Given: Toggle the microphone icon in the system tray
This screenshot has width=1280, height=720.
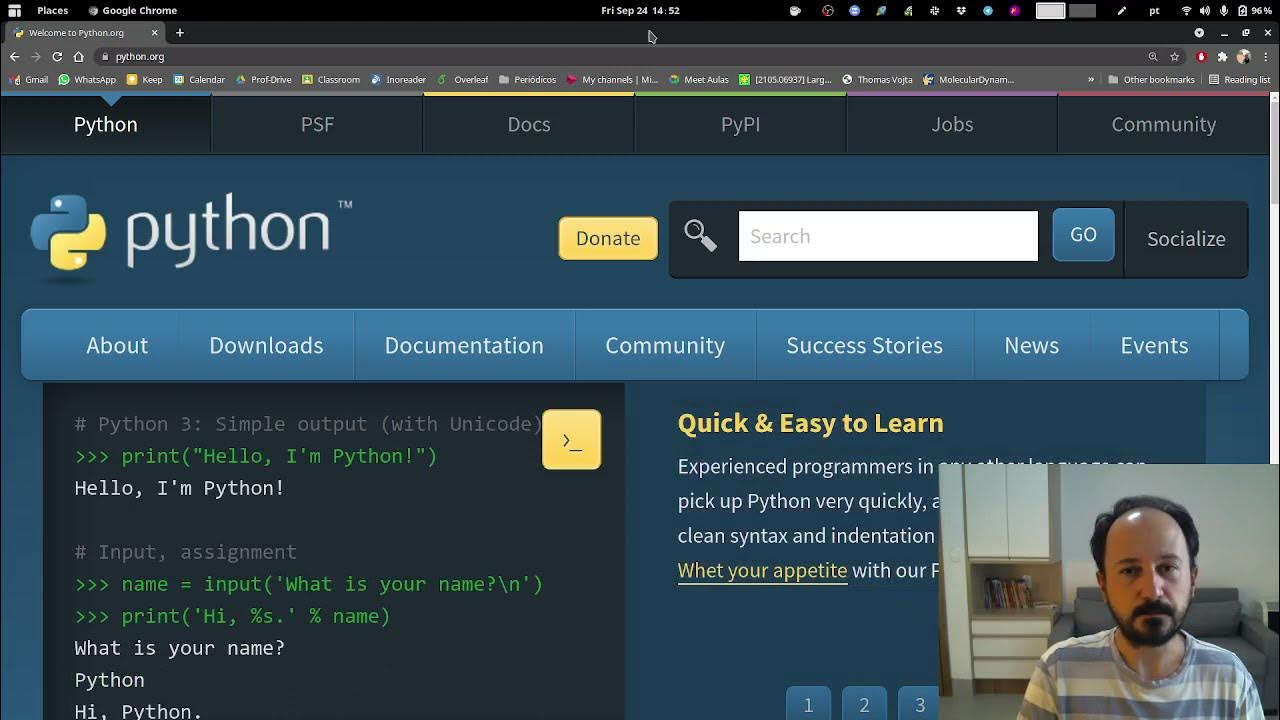Looking at the screenshot, I should (x=1224, y=11).
